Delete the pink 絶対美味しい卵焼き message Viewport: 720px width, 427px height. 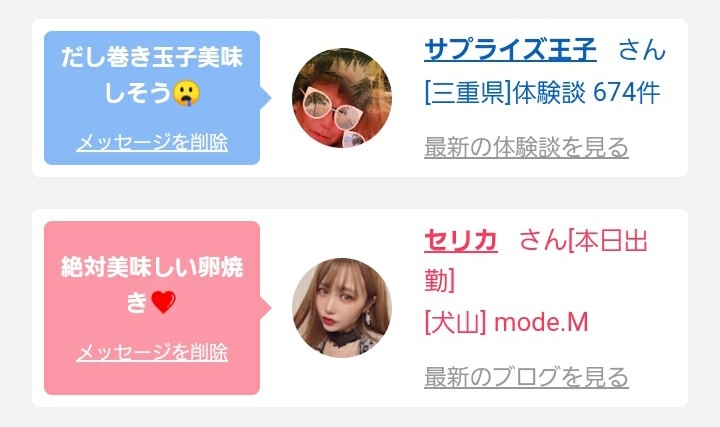tap(152, 352)
